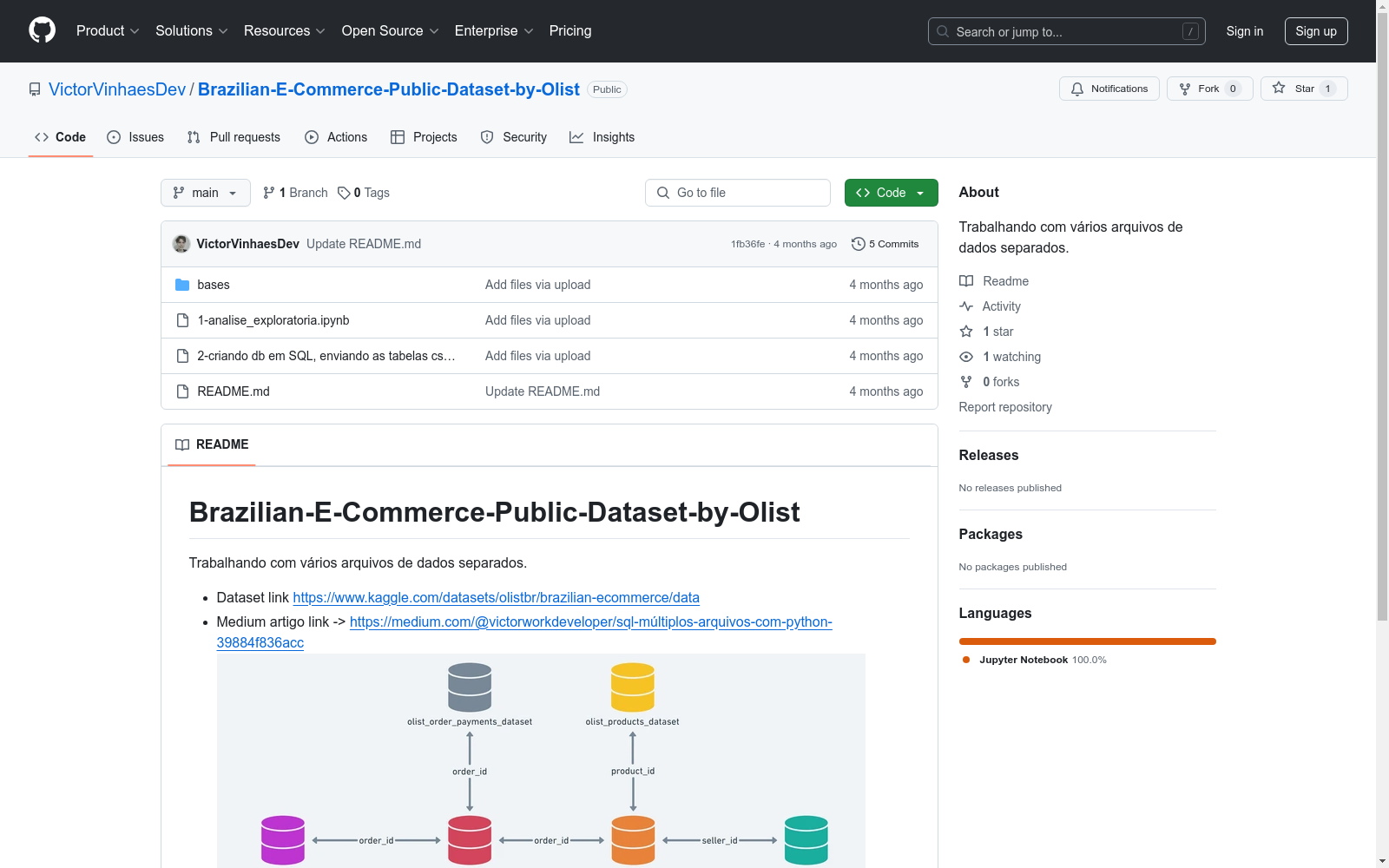Click the README diagram image
This screenshot has width=1389, height=868.
[541, 760]
